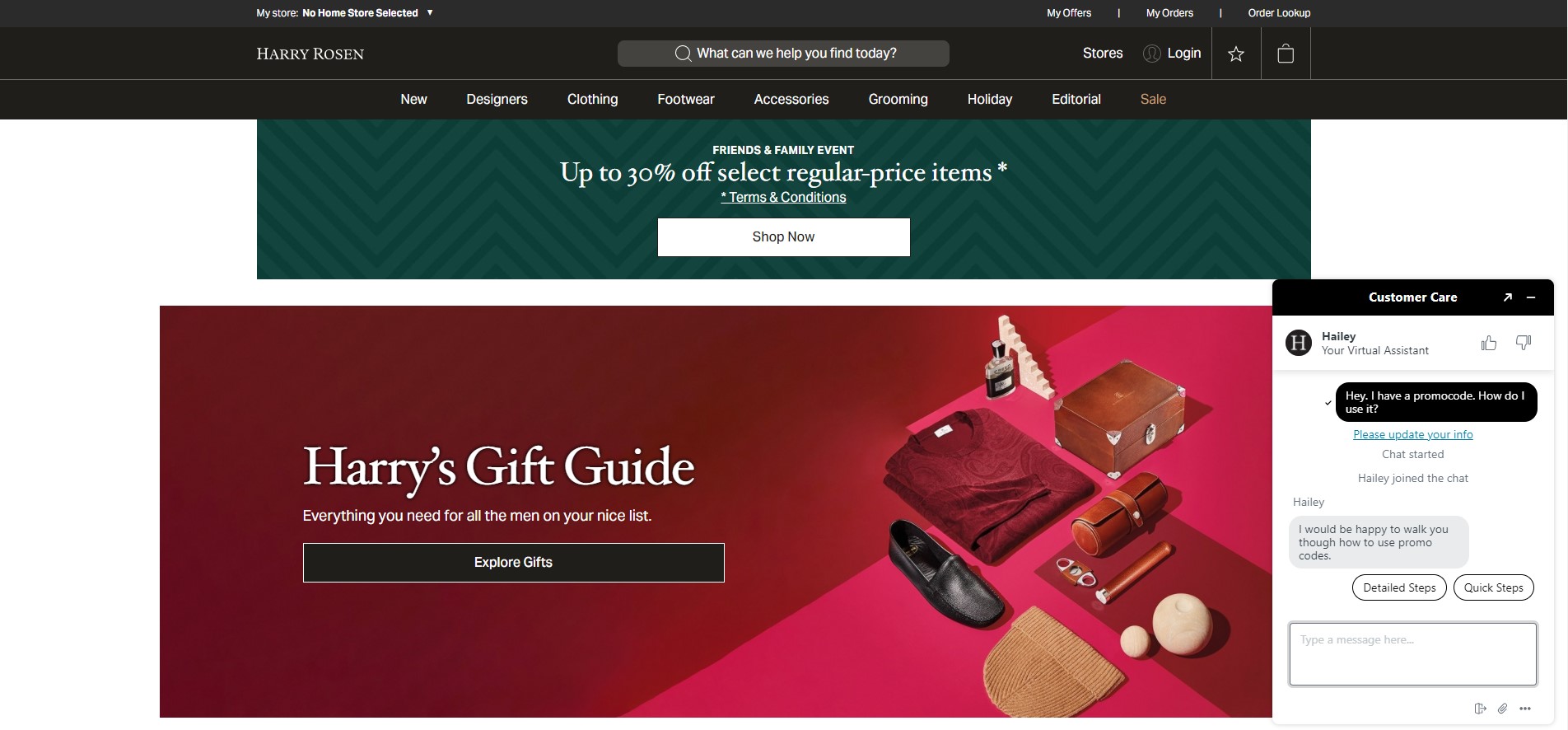Open the chat more options ellipsis

click(1525, 709)
